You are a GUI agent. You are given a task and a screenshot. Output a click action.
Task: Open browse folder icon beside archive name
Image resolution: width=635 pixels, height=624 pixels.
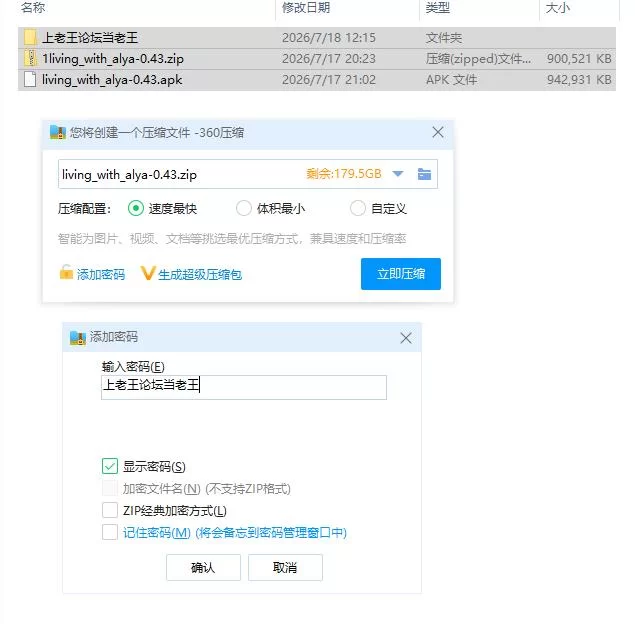(424, 174)
